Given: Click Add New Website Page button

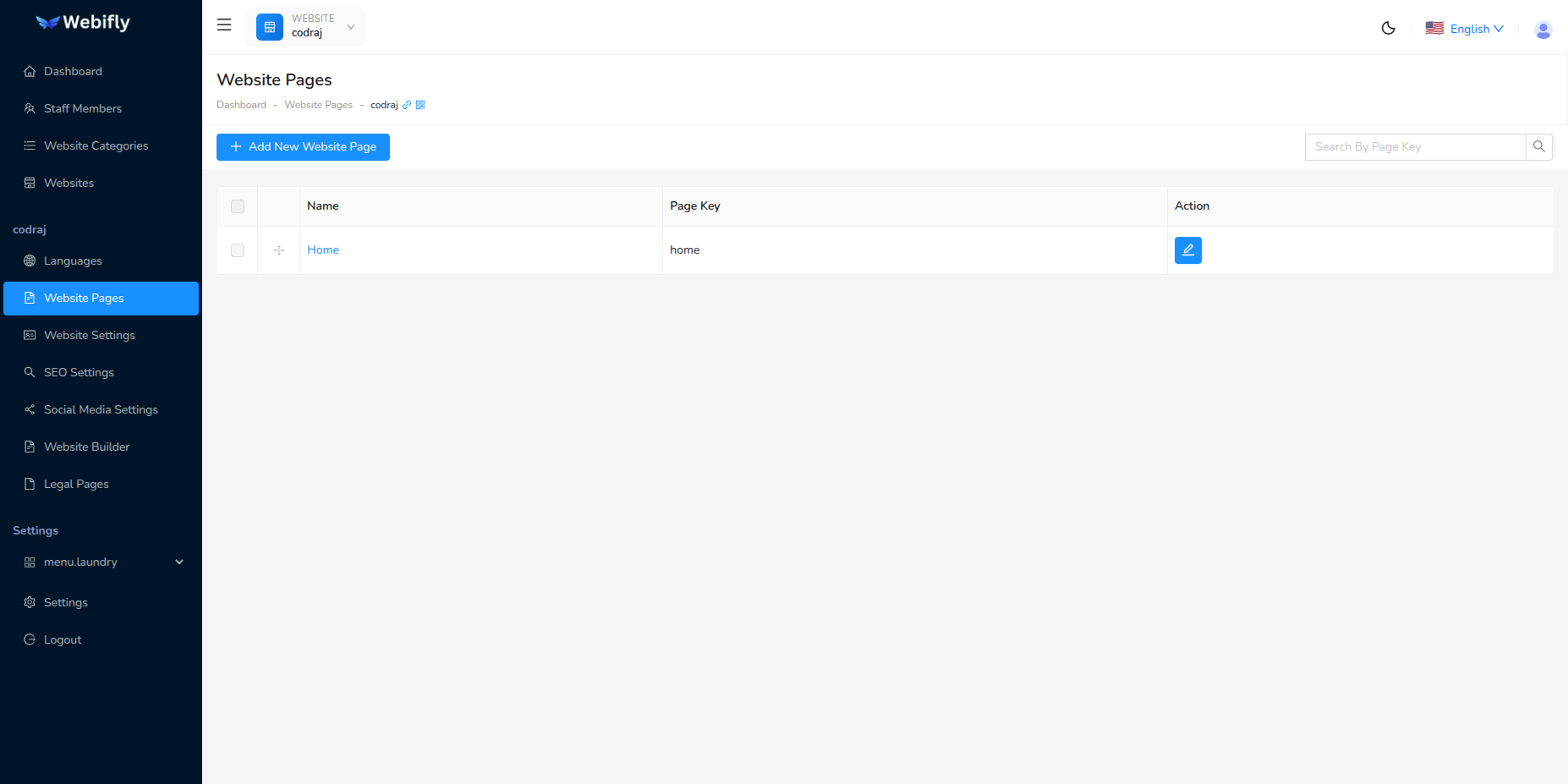Looking at the screenshot, I should (x=302, y=146).
